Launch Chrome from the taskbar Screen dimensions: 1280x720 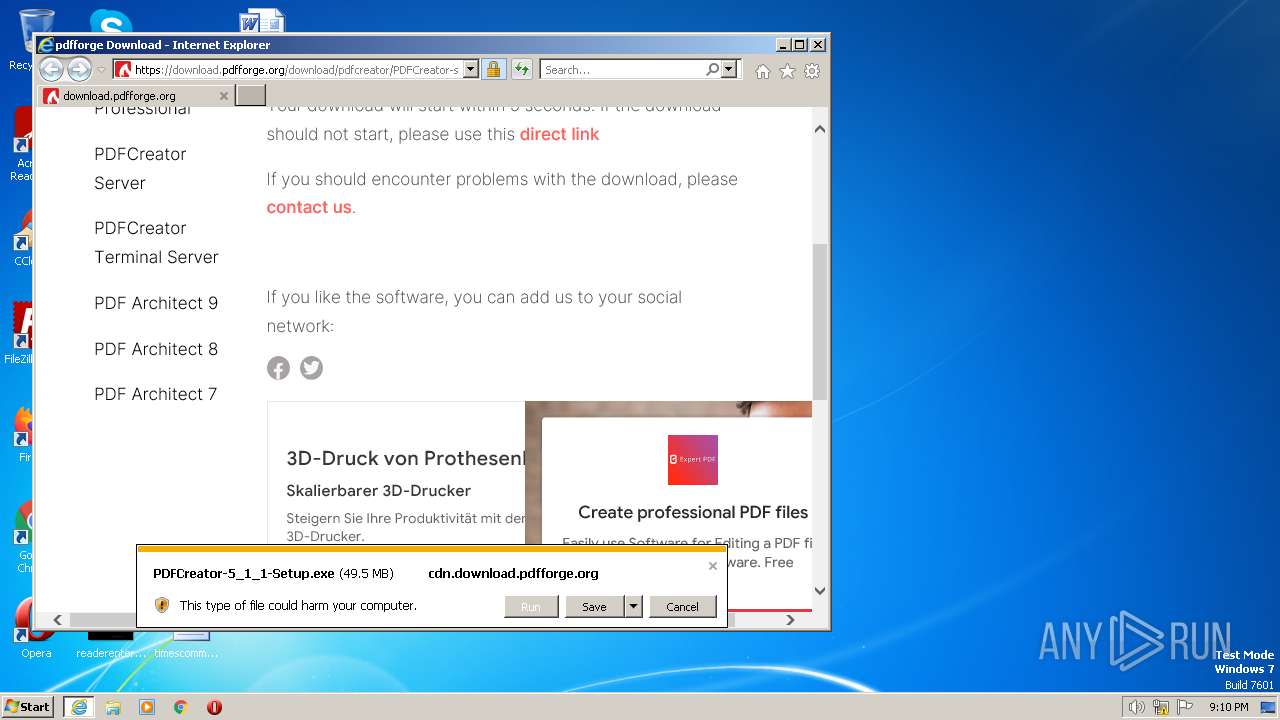(x=181, y=707)
